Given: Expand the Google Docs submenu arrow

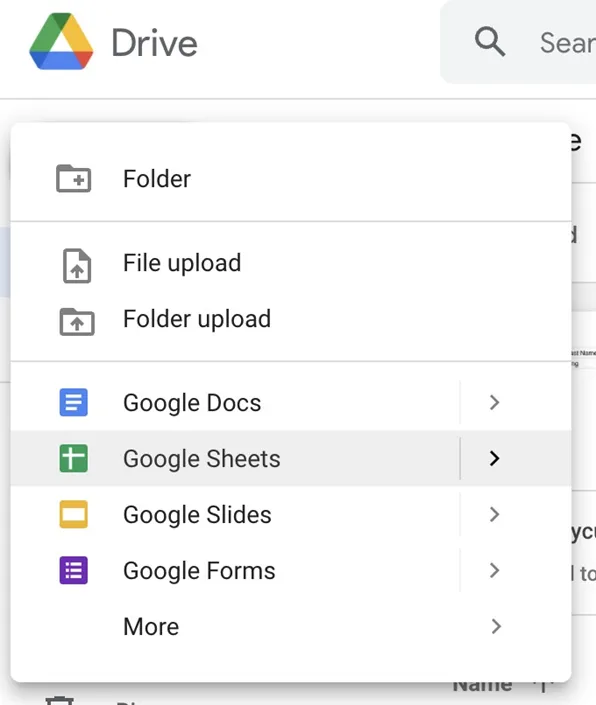Looking at the screenshot, I should (x=494, y=402).
